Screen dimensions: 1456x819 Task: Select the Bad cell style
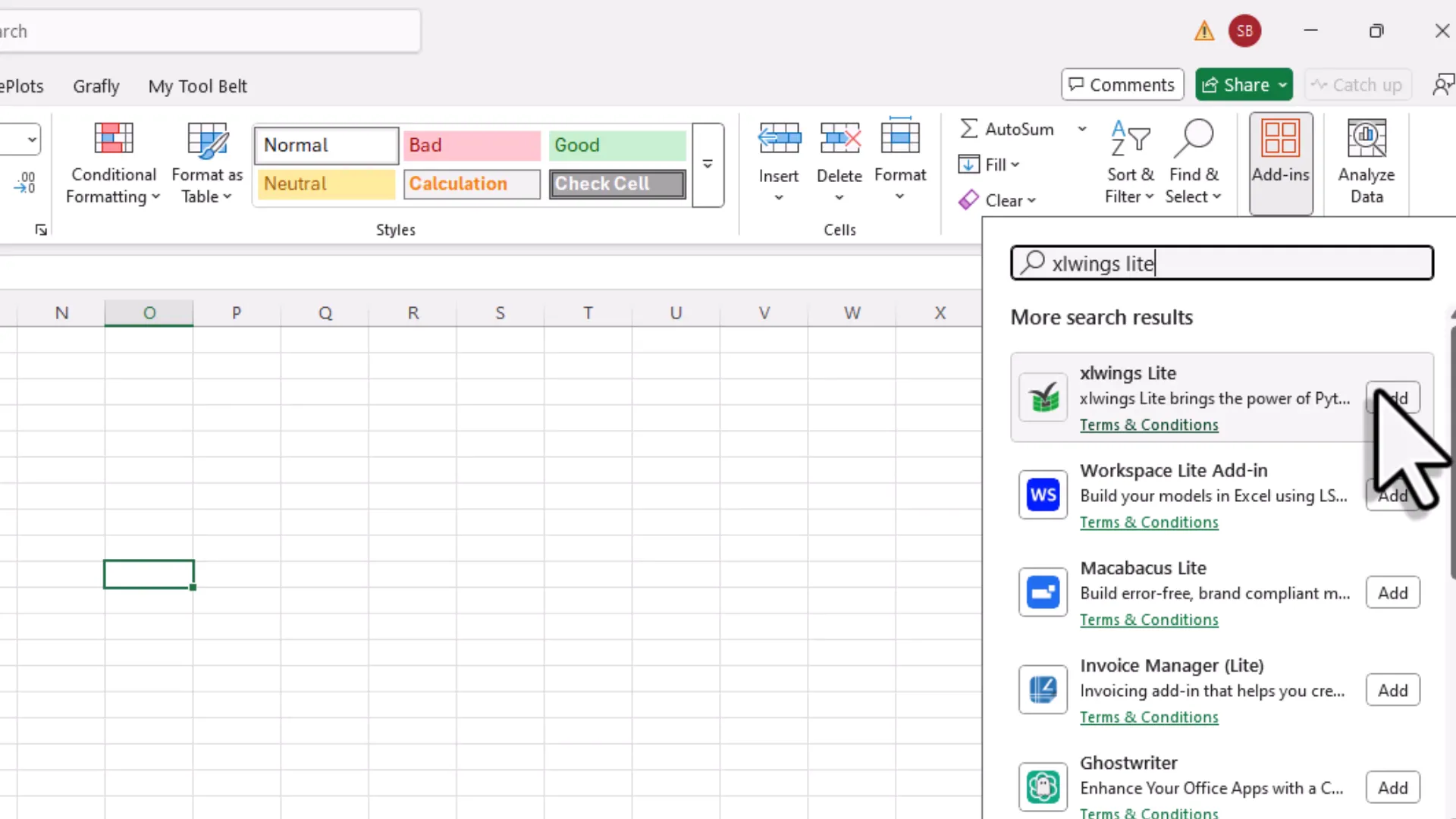point(470,145)
